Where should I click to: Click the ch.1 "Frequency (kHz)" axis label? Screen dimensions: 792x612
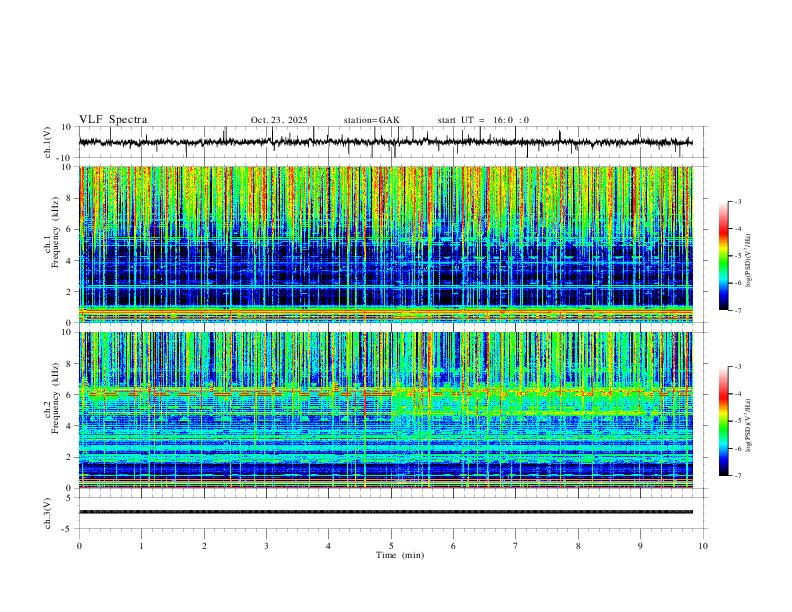pos(56,232)
